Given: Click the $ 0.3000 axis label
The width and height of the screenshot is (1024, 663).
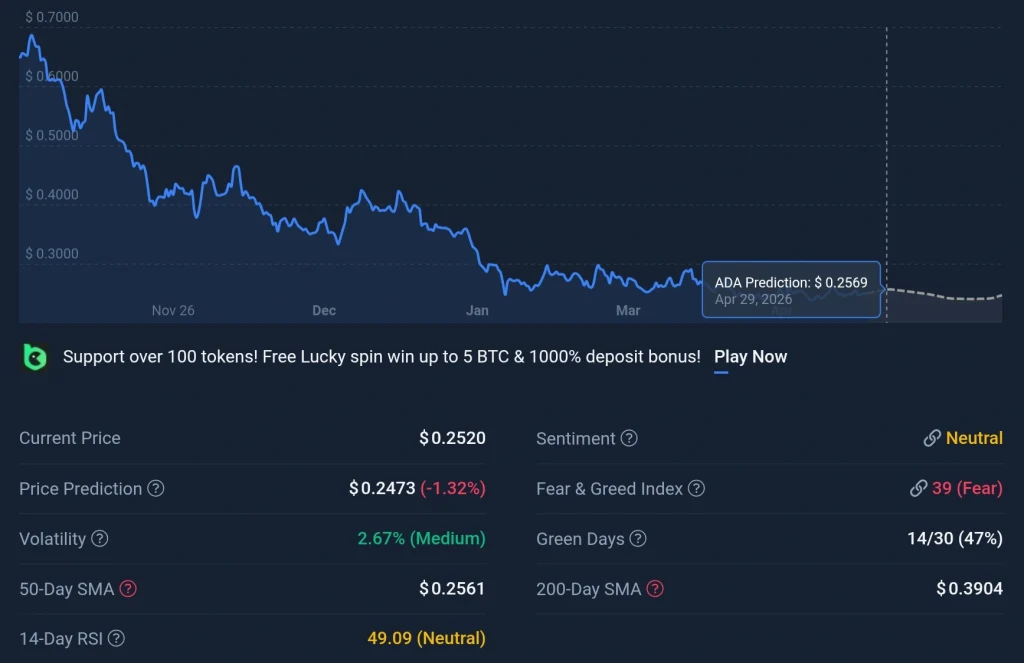Looking at the screenshot, I should pyautogui.click(x=52, y=253).
